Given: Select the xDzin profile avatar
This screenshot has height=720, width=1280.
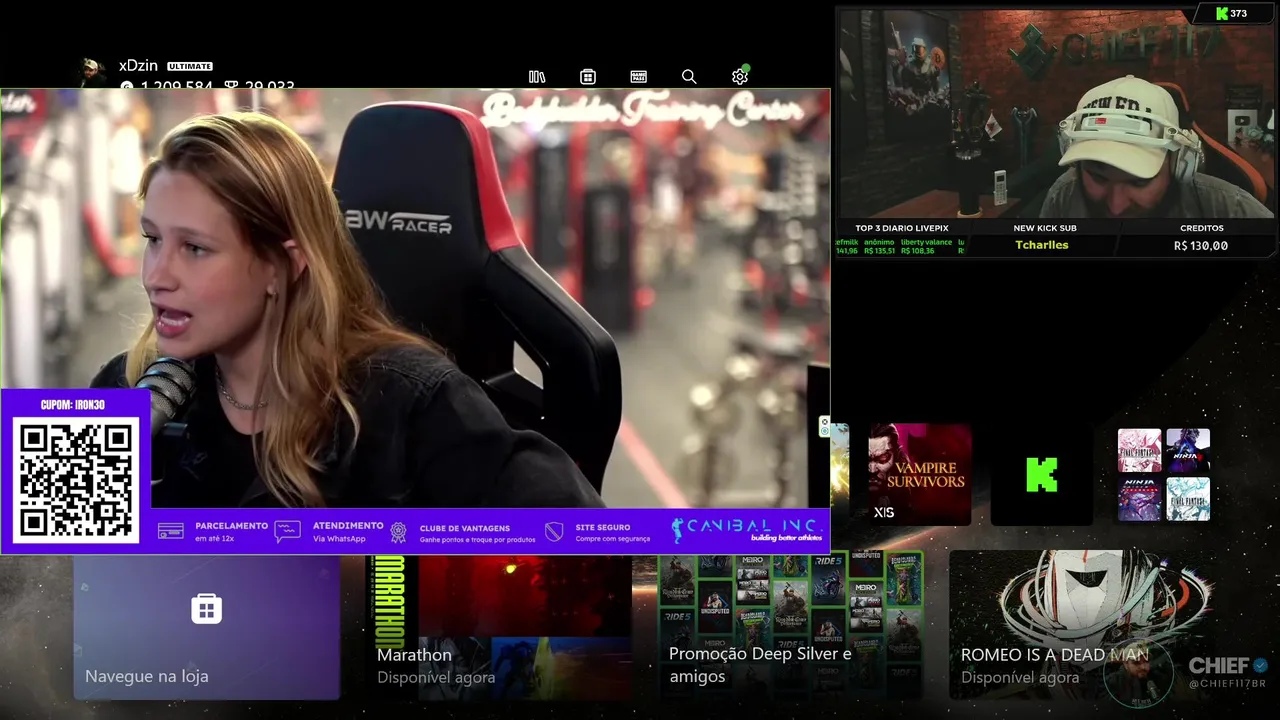Looking at the screenshot, I should 92,72.
